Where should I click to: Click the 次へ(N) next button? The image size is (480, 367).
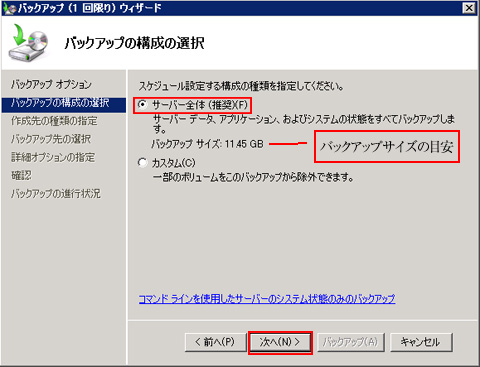(x=280, y=342)
